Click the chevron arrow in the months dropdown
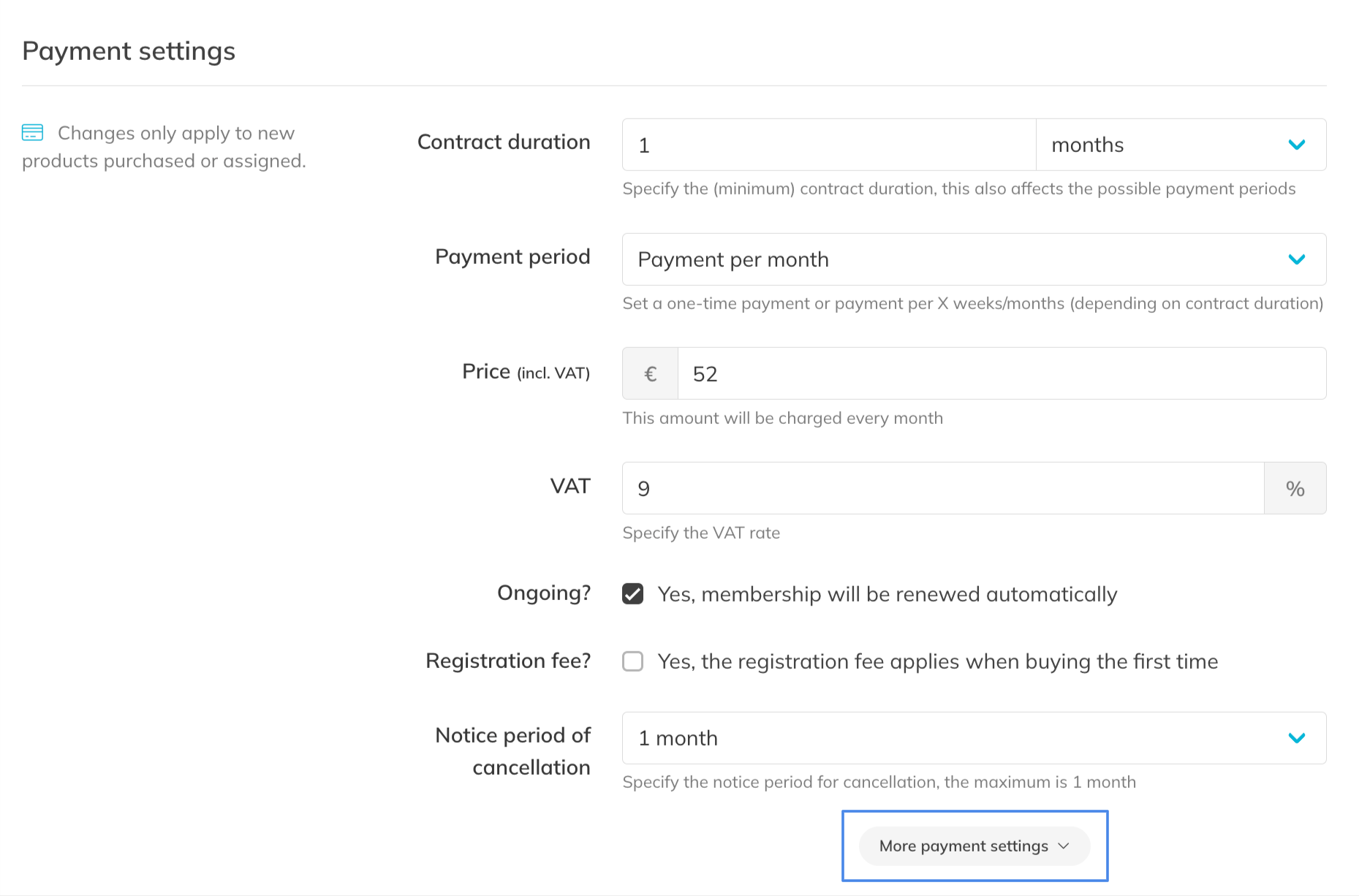 1296,145
